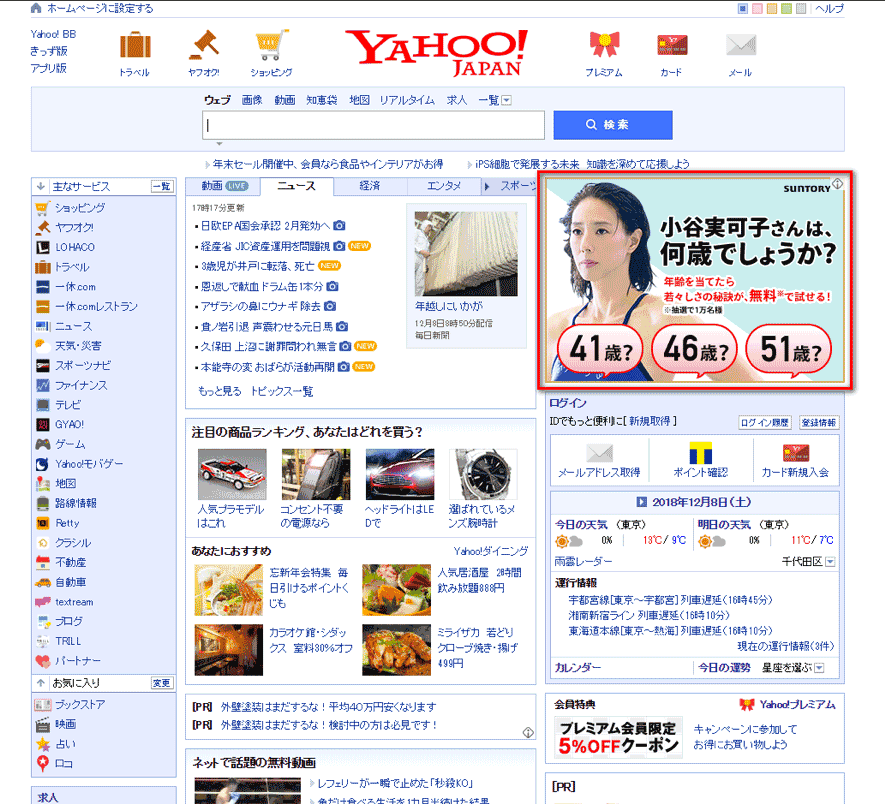Screen dimensions: 885x804
Task: Click the ヤフオク! gavel icon in header
Action: coord(204,46)
